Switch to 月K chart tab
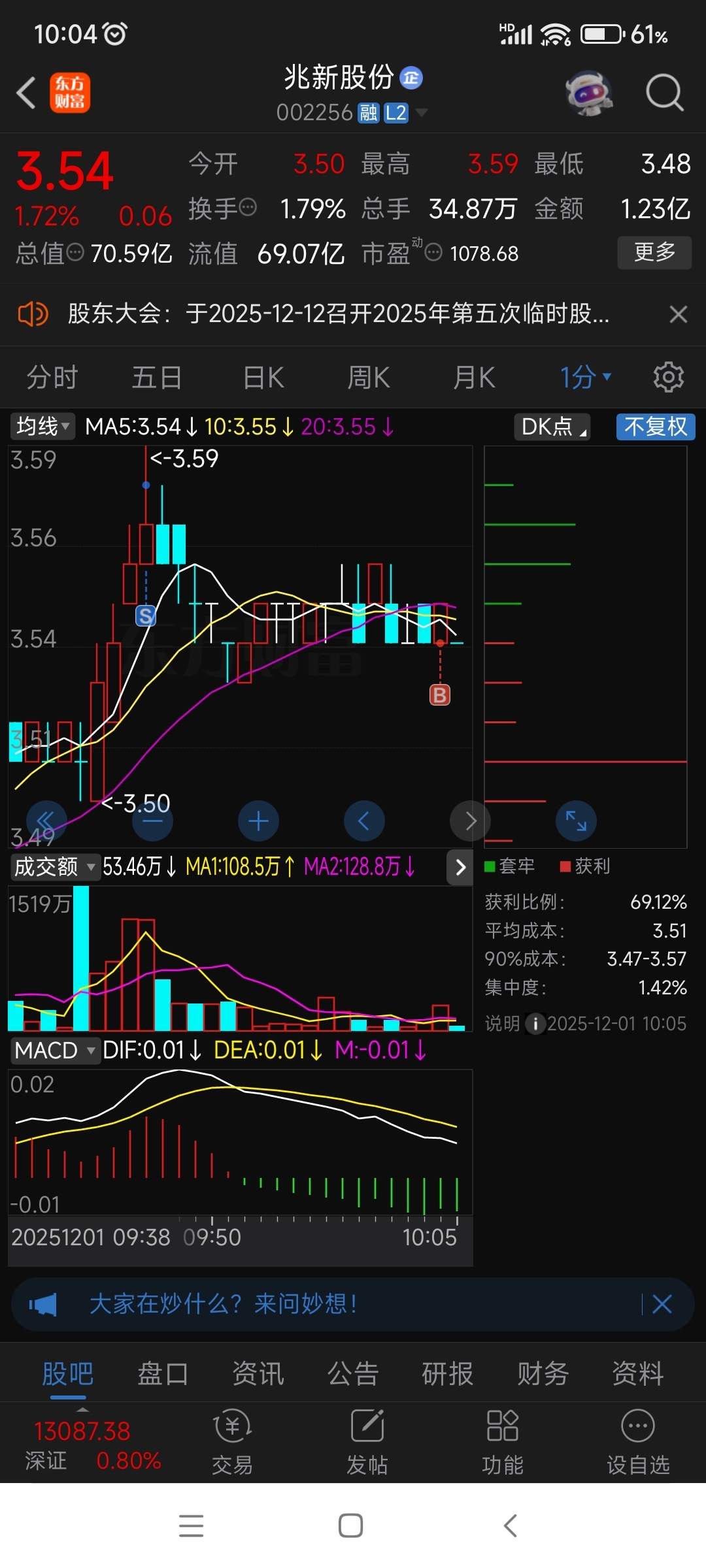 point(474,378)
